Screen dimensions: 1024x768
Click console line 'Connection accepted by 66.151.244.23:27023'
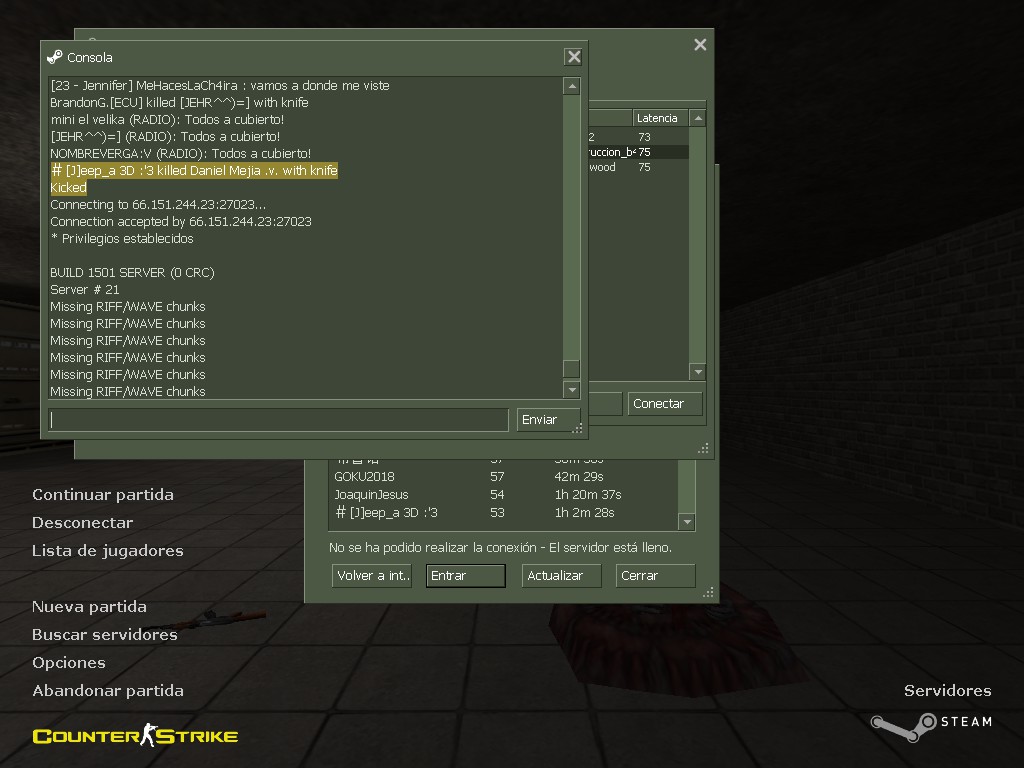[181, 221]
